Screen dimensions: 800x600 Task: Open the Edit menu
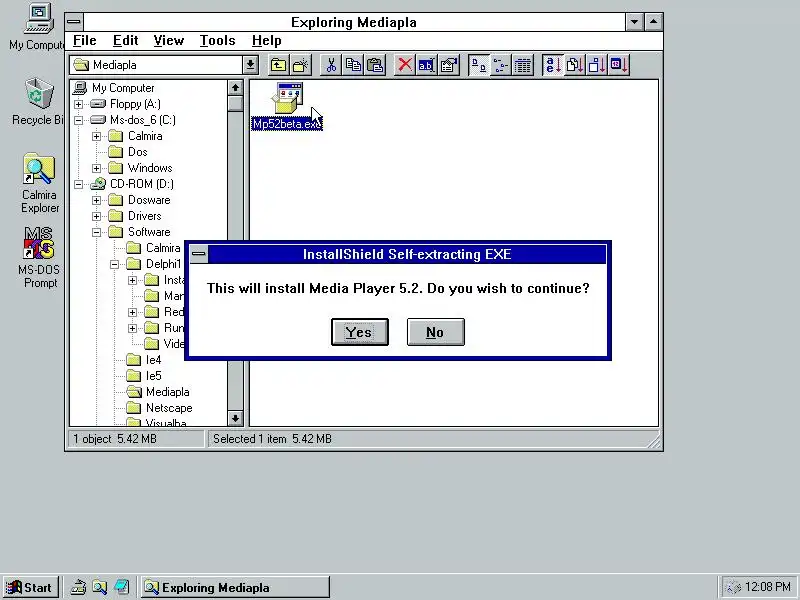click(126, 40)
